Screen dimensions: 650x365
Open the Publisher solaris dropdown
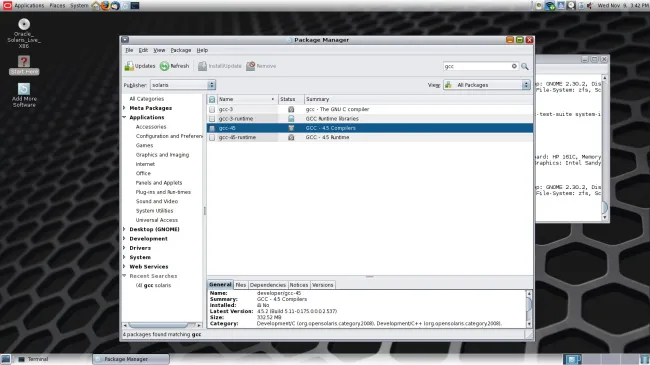pyautogui.click(x=183, y=85)
